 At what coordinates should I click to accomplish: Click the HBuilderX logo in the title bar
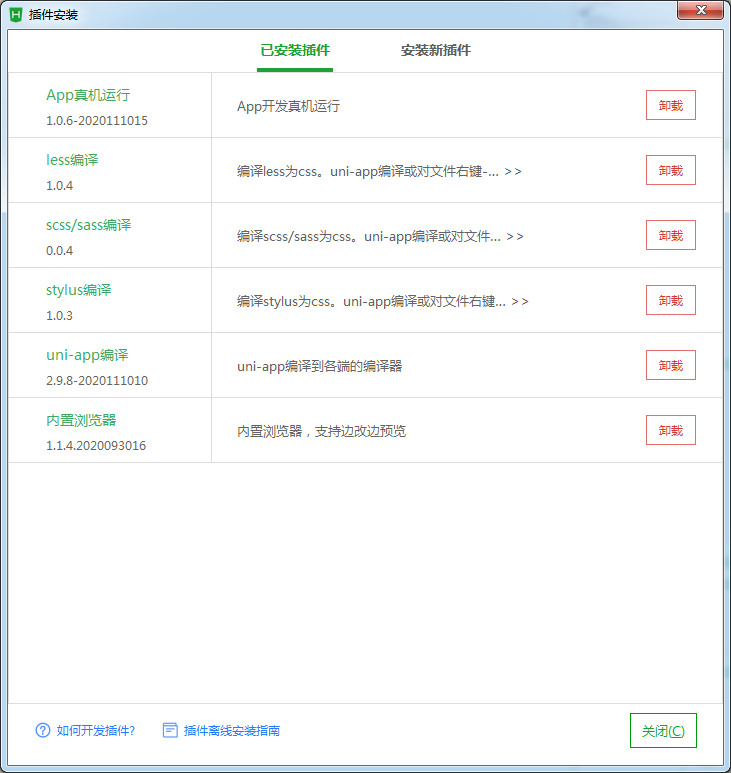coord(16,14)
